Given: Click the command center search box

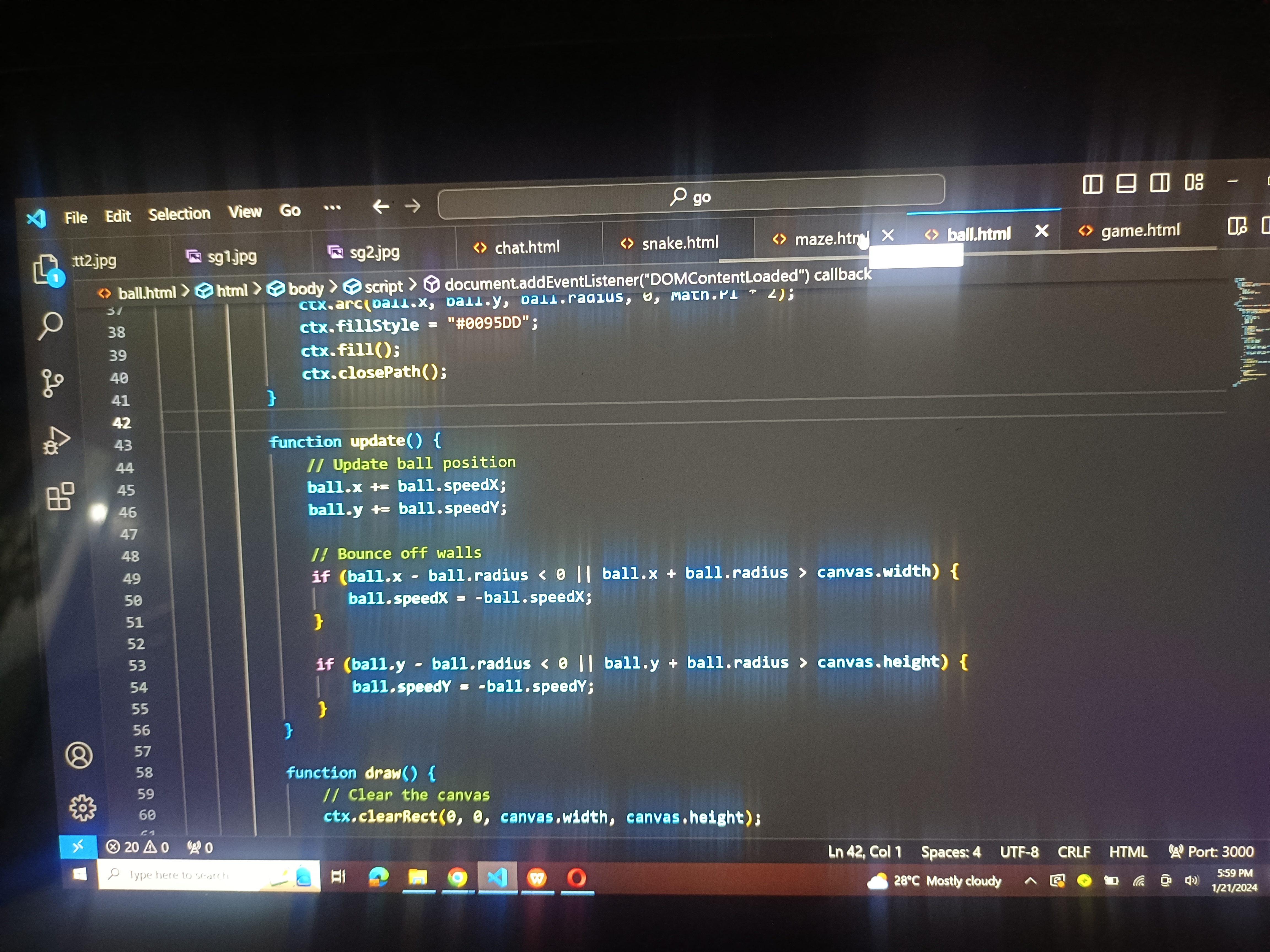Looking at the screenshot, I should (x=691, y=198).
